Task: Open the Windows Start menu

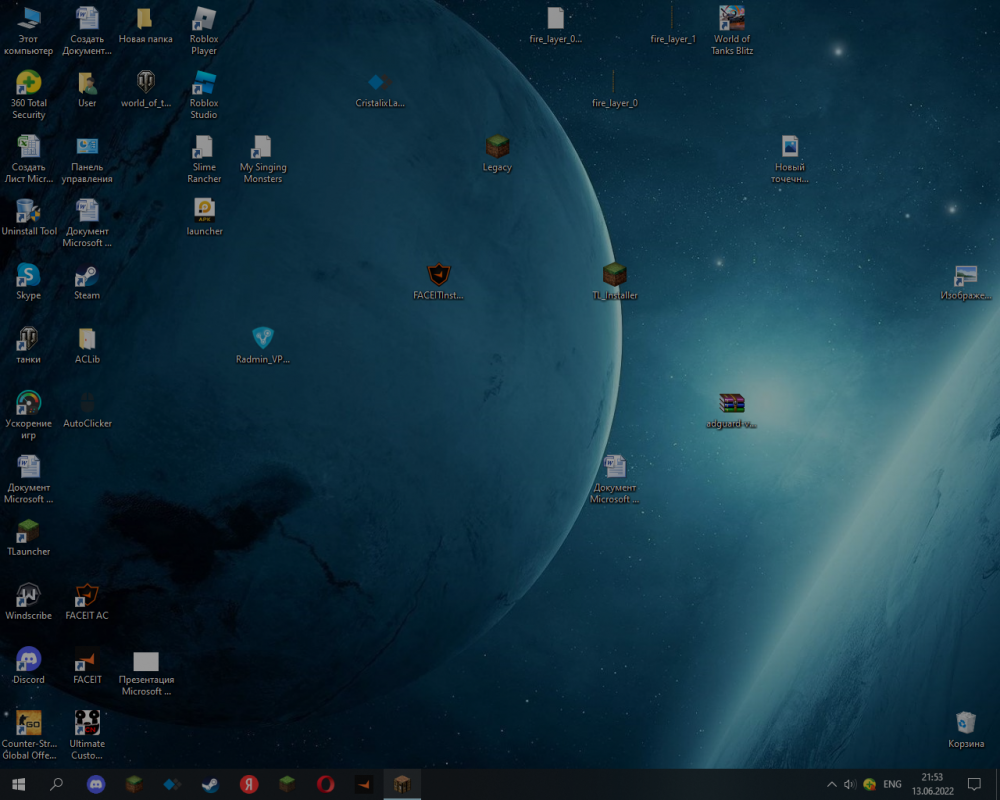Action: point(18,784)
